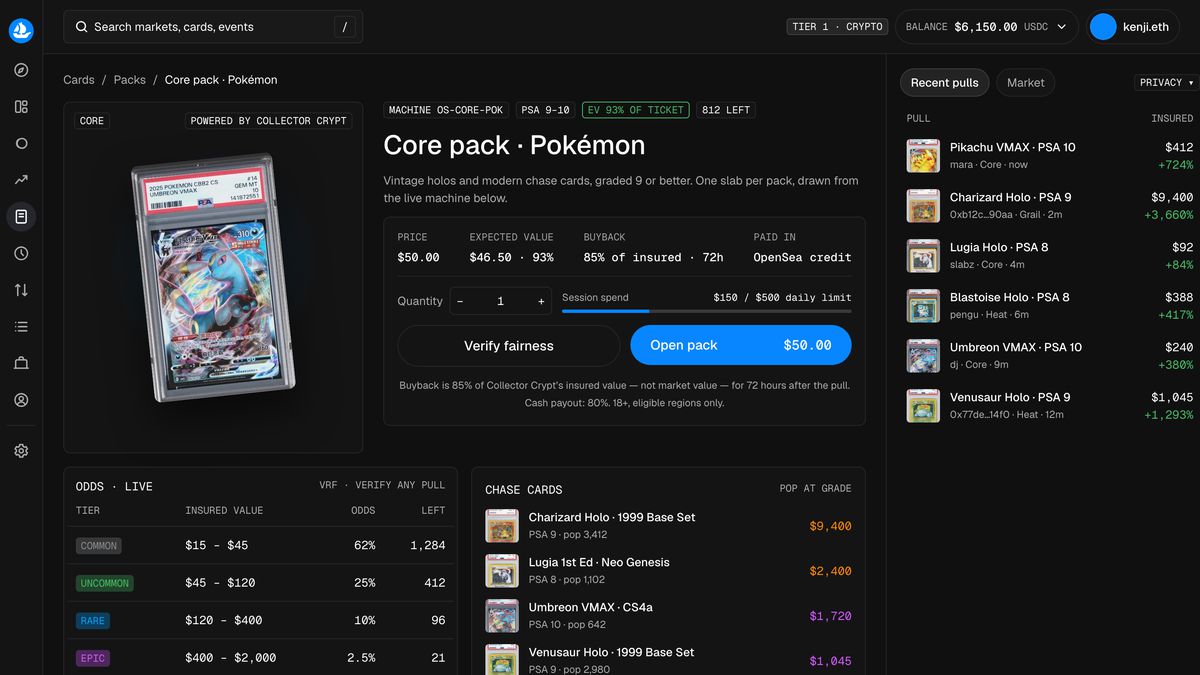Switch to the Market tab
Screen dimensions: 1200x675
(x=1025, y=83)
